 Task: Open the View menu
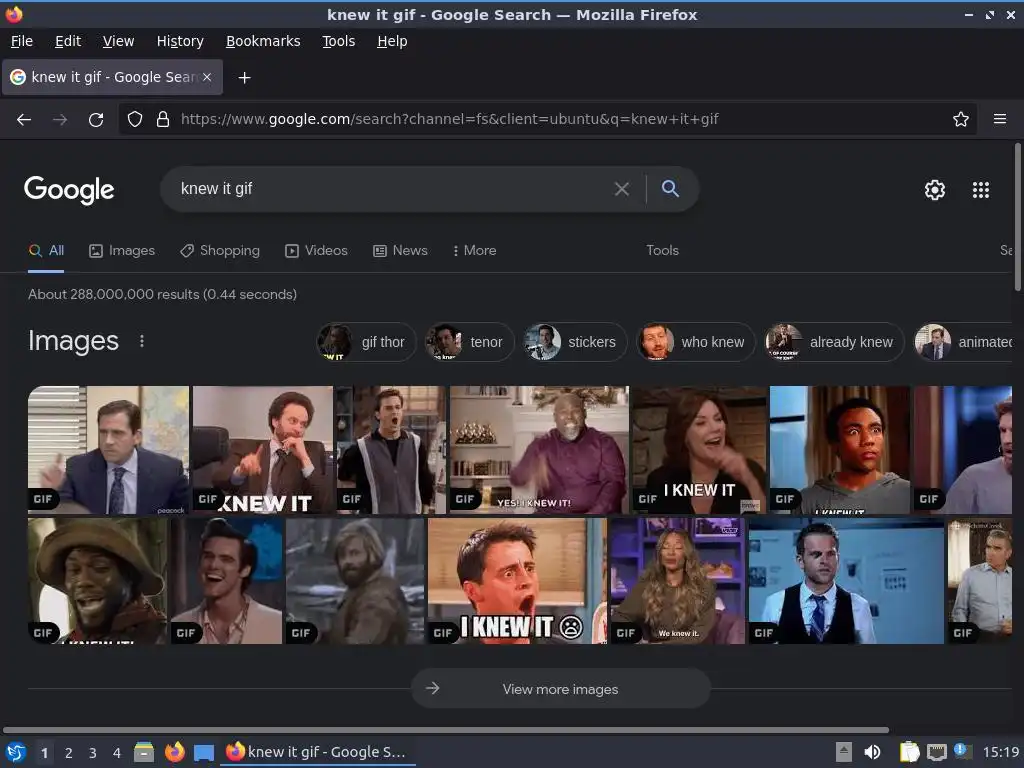118,41
